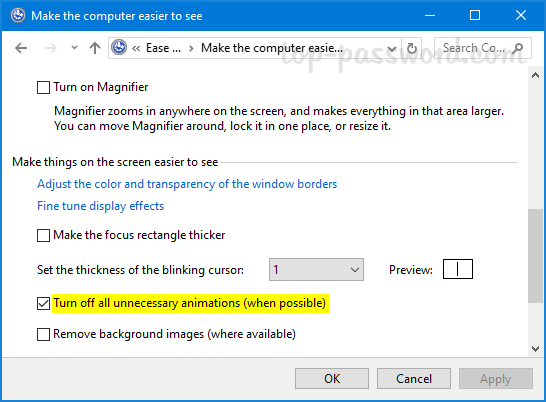
Task: Open the blinking cursor thickness dropdown
Action: [316, 270]
